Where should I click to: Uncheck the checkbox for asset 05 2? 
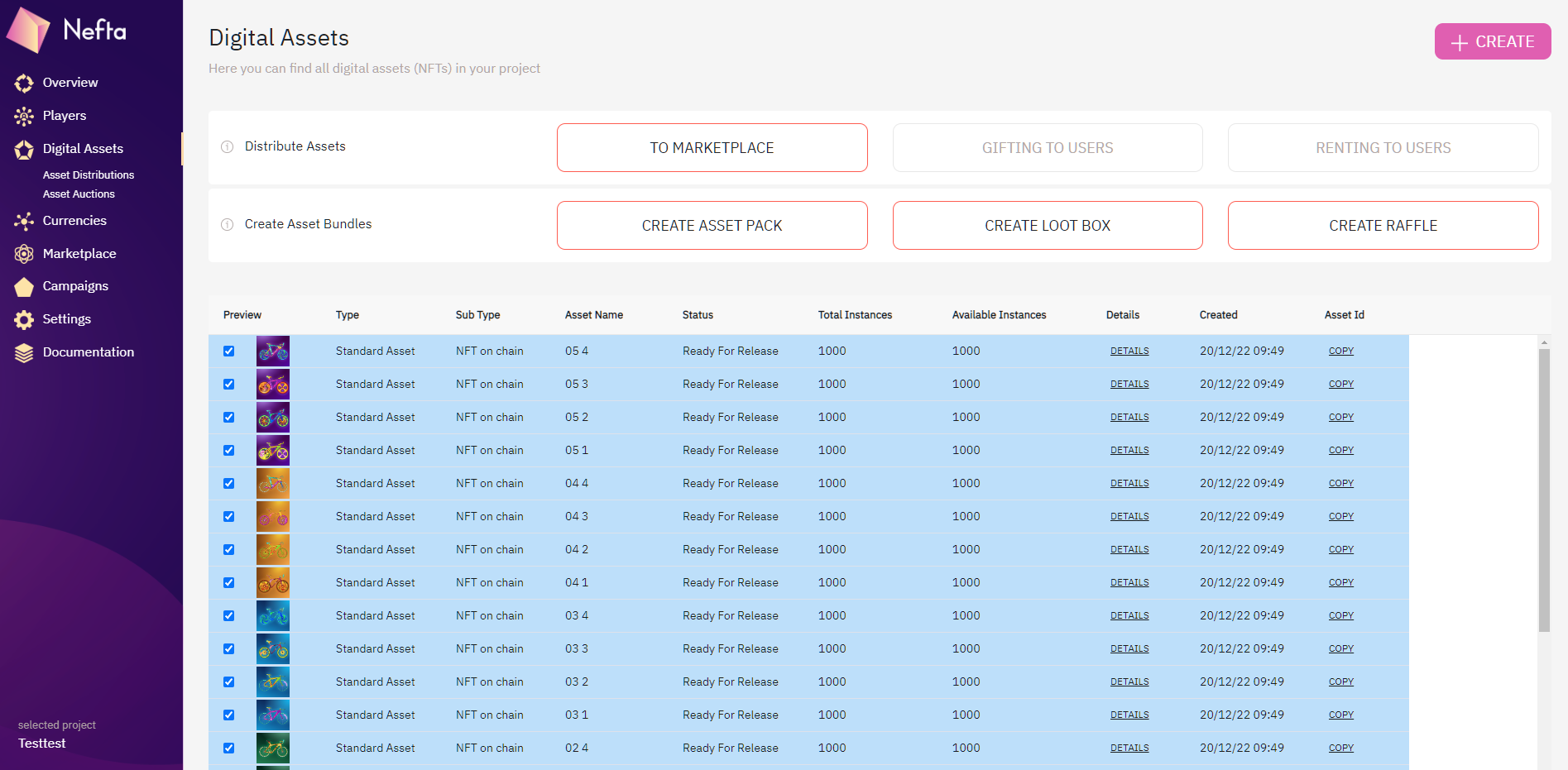tap(229, 417)
